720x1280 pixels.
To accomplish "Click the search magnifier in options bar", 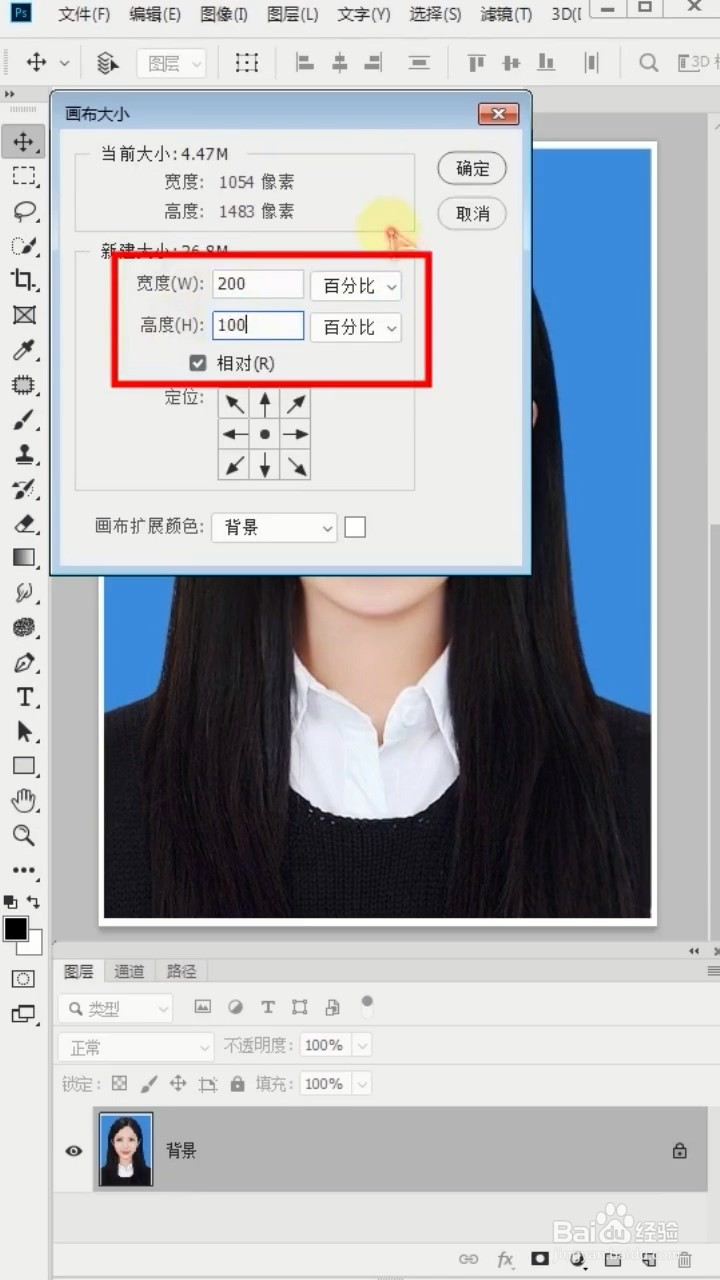I will [x=649, y=63].
